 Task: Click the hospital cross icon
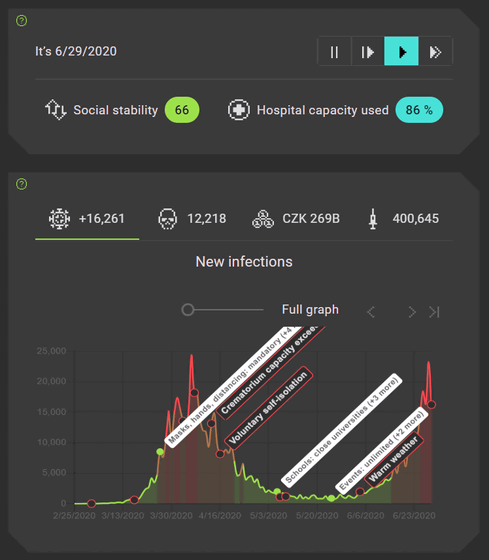[239, 110]
